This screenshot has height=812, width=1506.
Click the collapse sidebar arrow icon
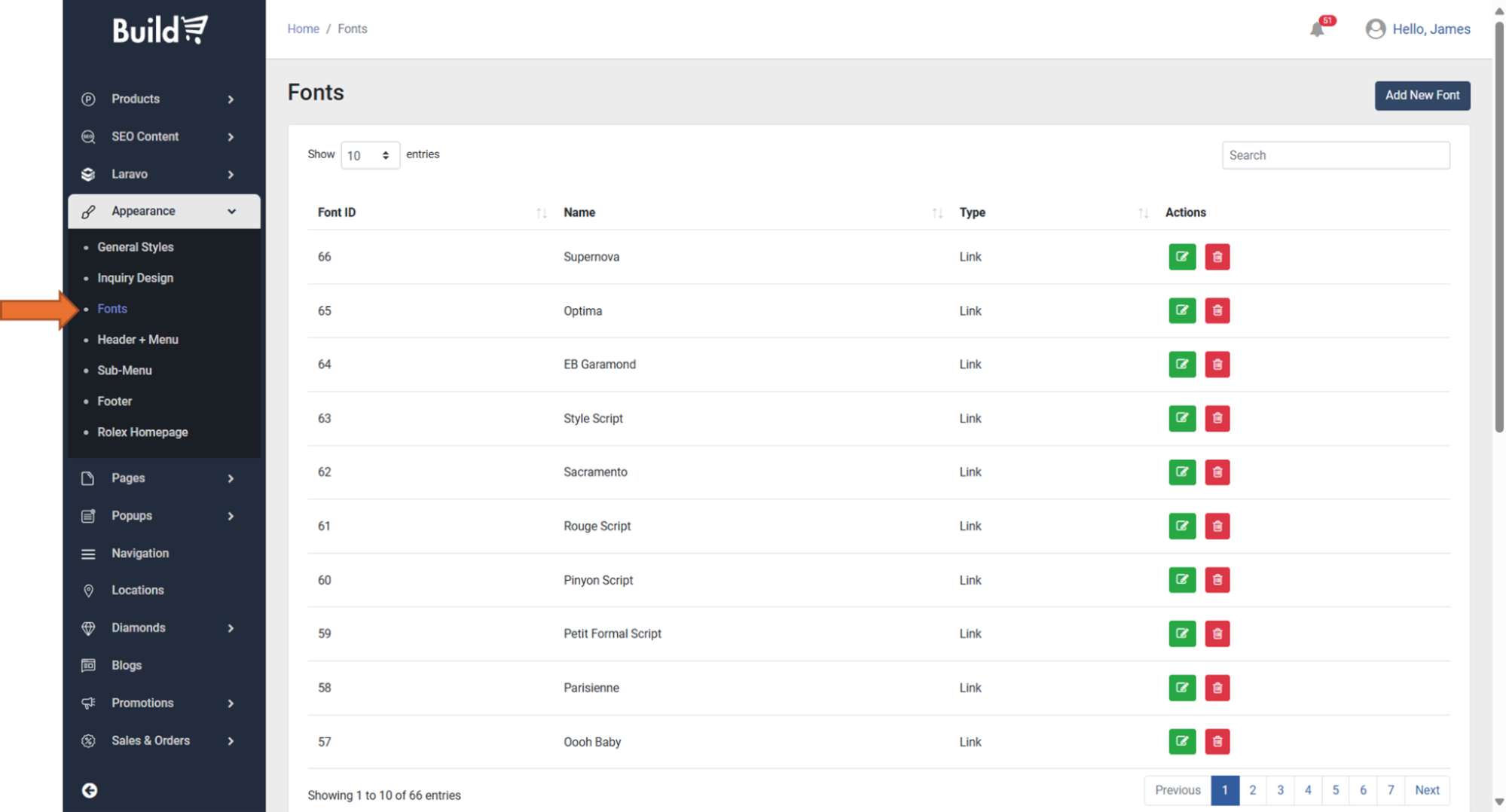tap(90, 790)
